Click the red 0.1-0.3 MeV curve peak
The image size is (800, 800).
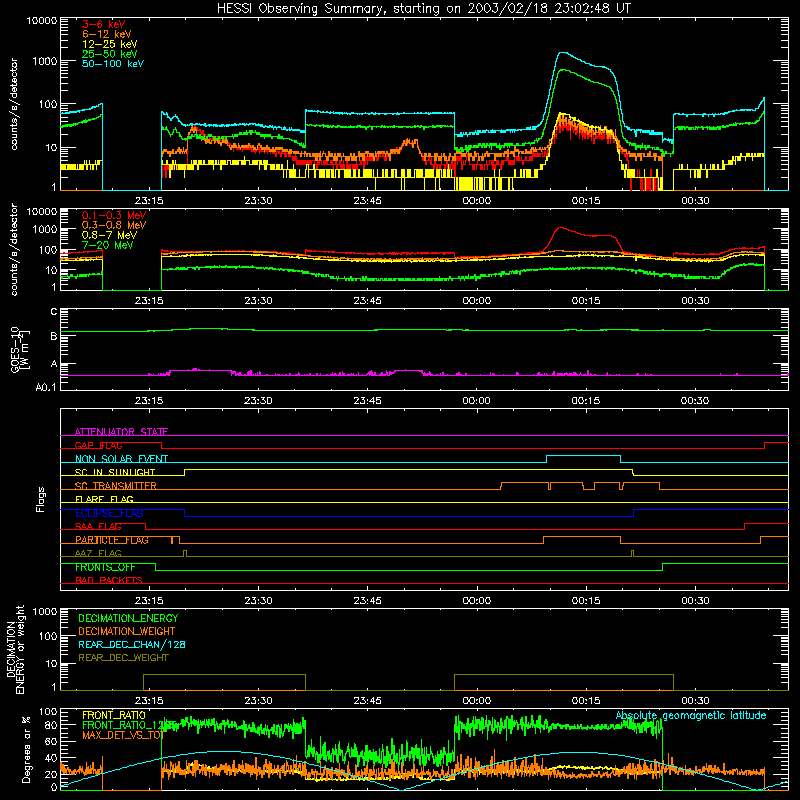click(561, 228)
